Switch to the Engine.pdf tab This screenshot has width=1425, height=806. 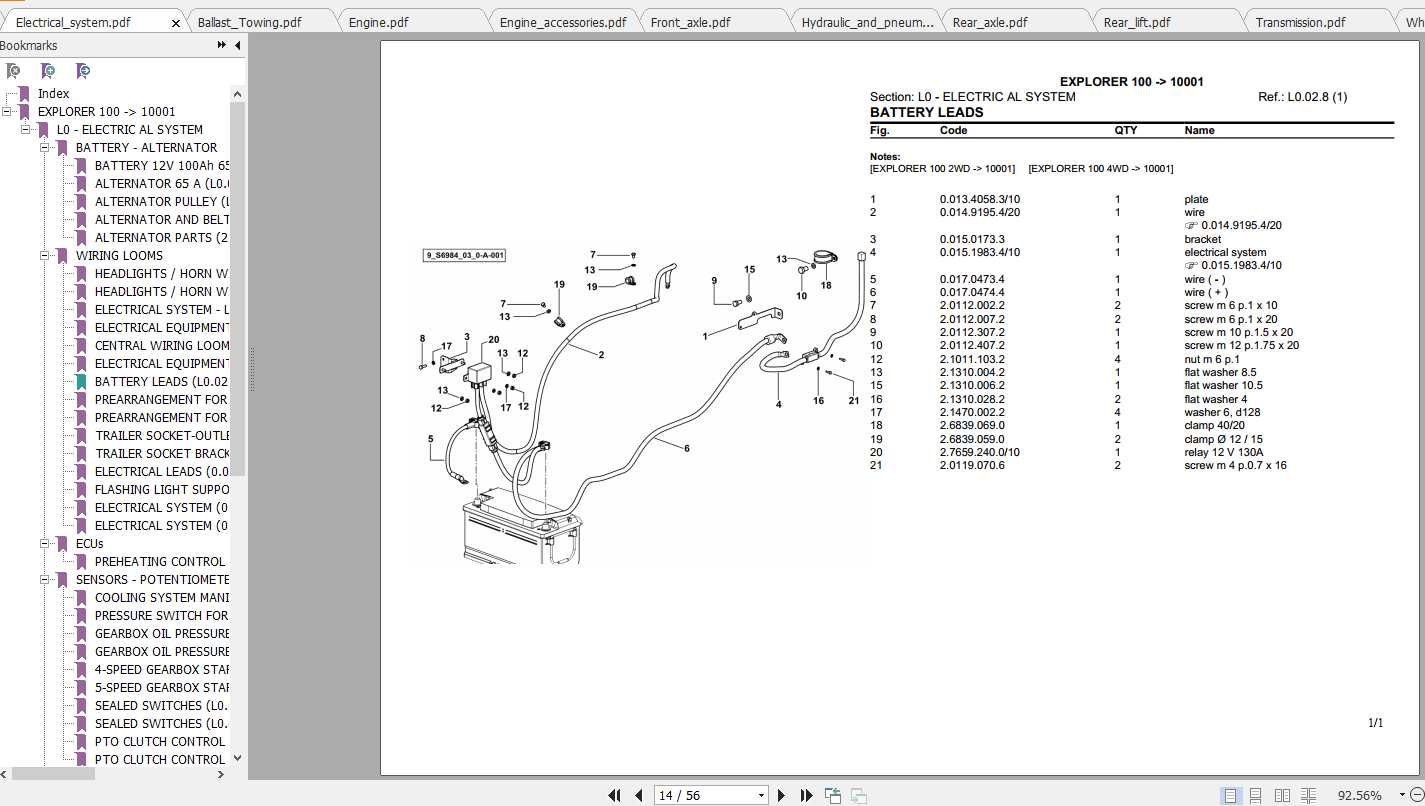pos(378,22)
